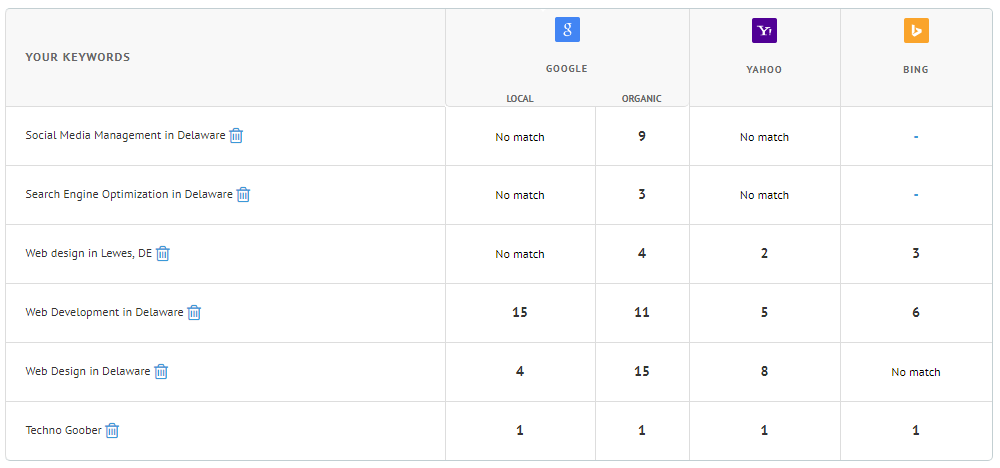1000x468 pixels.
Task: Select keyword text Web Development in Delaware
Action: click(x=105, y=312)
